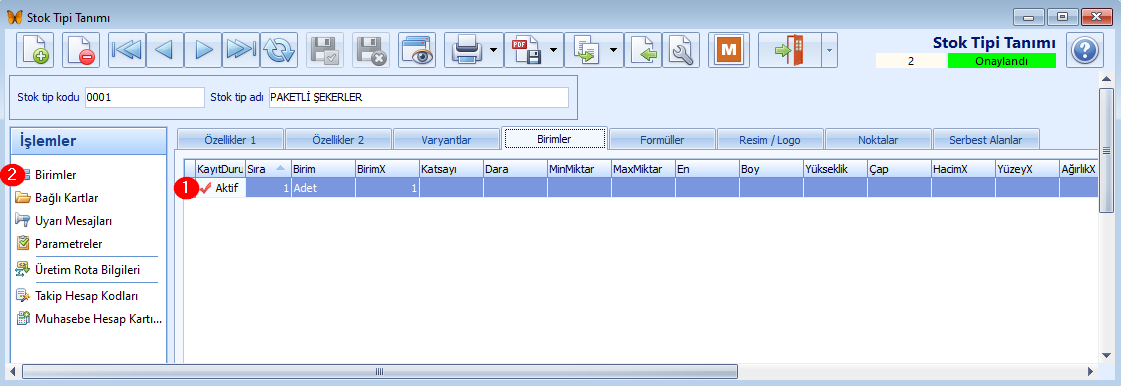The image size is (1121, 386).
Task: Expand the copy documents dropdown arrow
Action: coord(614,50)
